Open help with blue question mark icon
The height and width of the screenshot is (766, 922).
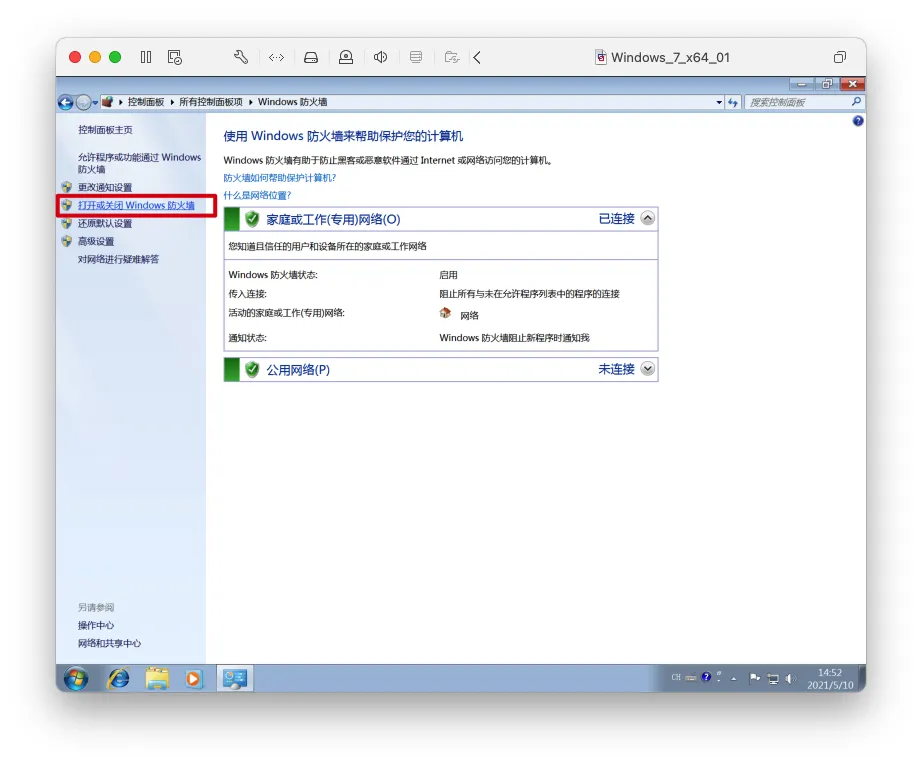tap(858, 121)
